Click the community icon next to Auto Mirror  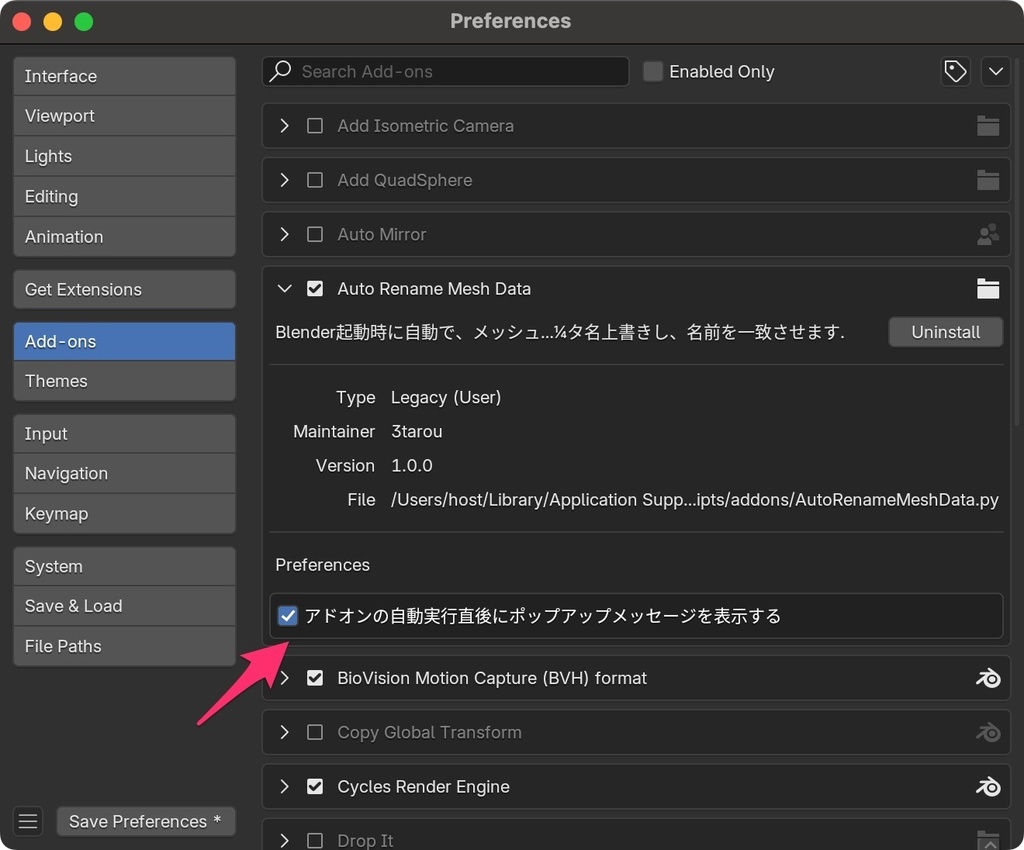[988, 234]
